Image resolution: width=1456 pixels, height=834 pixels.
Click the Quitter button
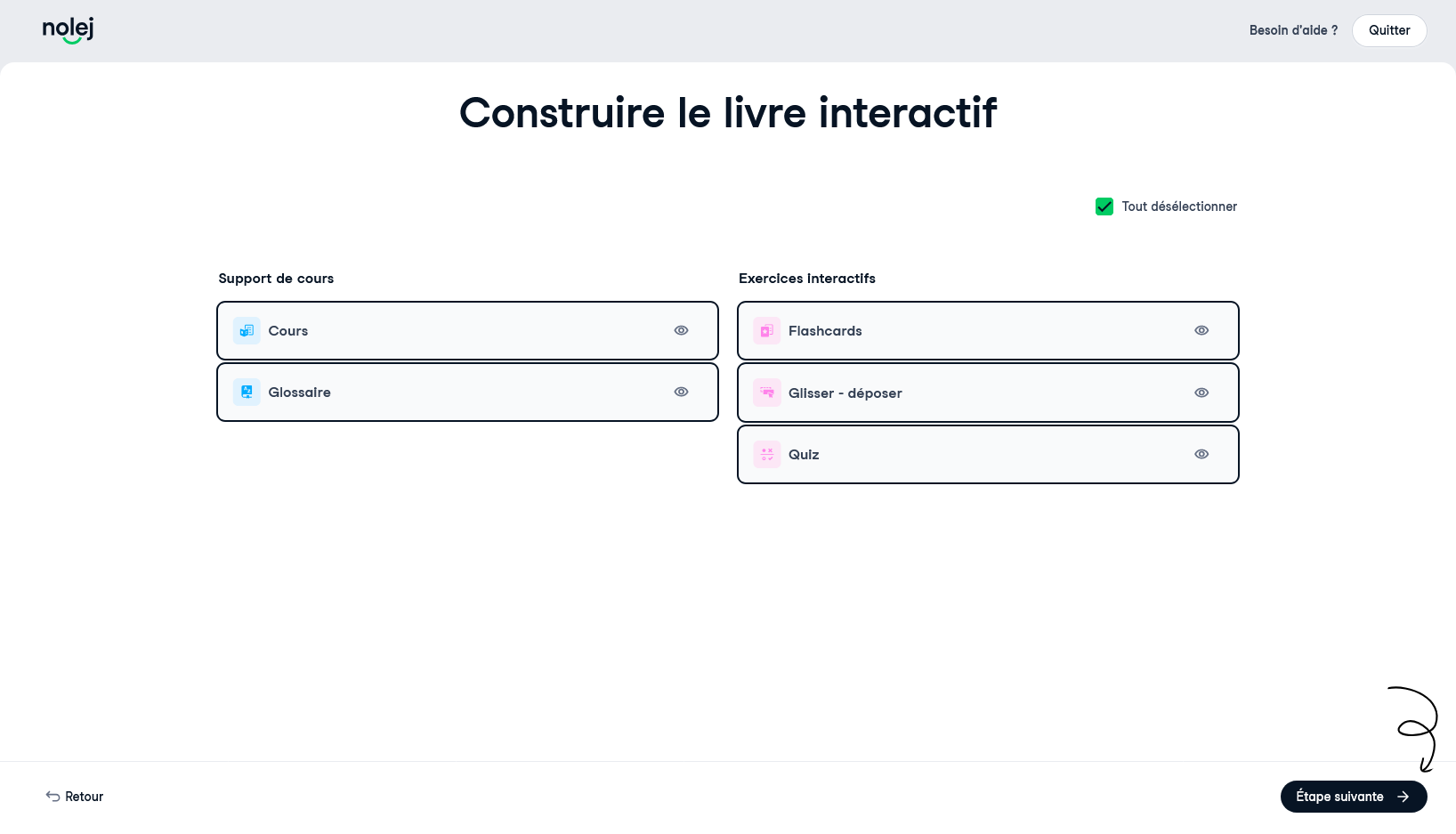pyautogui.click(x=1389, y=30)
